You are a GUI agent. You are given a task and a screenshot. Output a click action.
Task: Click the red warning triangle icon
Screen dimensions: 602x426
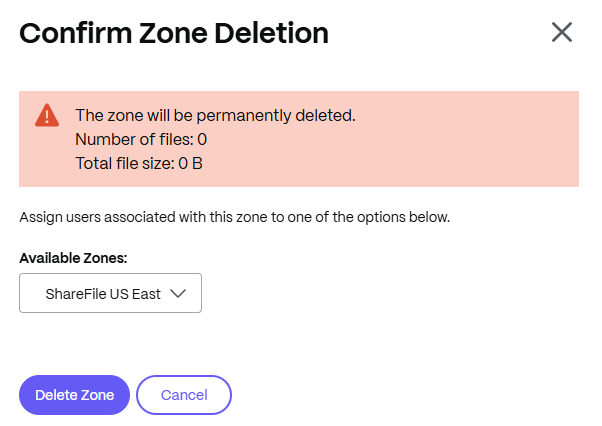47,115
